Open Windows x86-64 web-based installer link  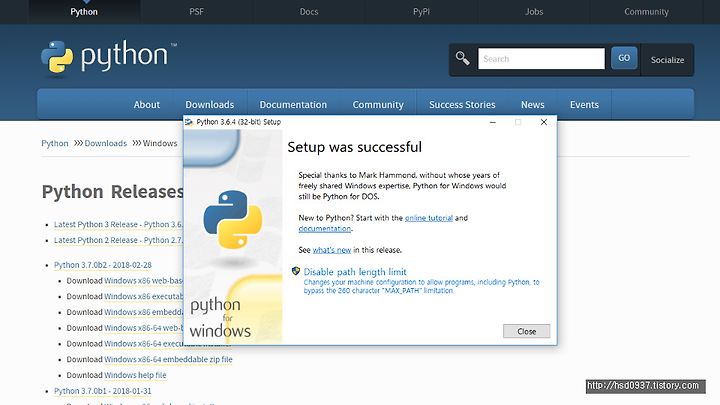[143, 328]
